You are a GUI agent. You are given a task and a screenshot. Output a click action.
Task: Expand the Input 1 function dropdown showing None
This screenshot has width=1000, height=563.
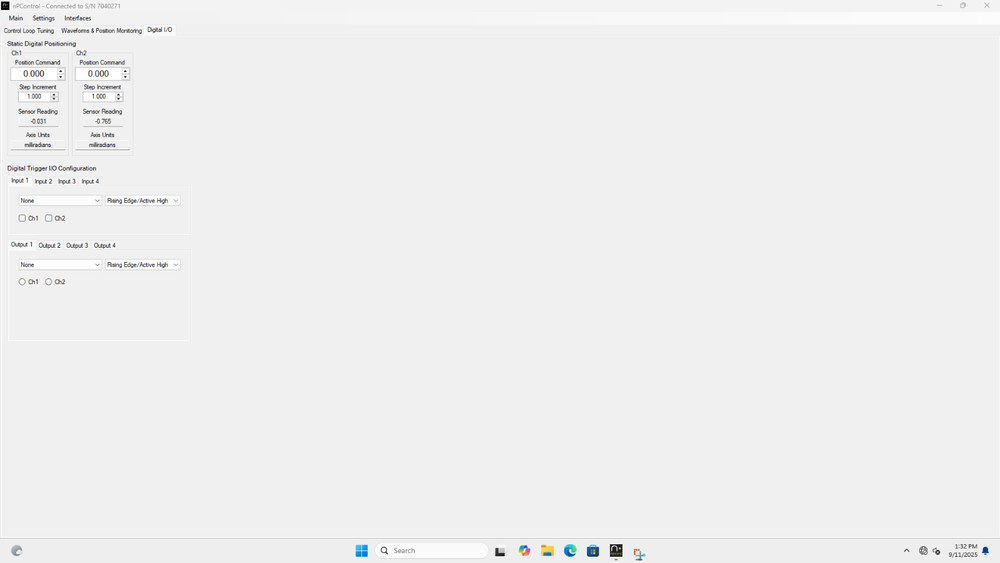[60, 201]
